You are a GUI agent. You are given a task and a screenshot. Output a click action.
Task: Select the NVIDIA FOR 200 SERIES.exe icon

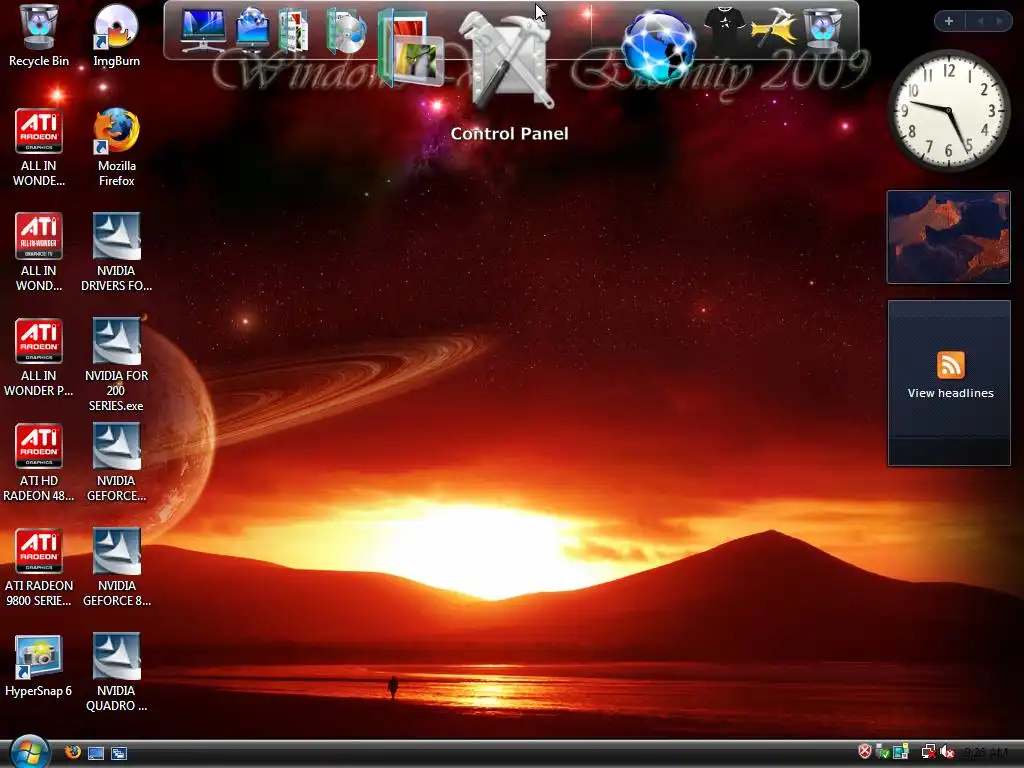(116, 364)
